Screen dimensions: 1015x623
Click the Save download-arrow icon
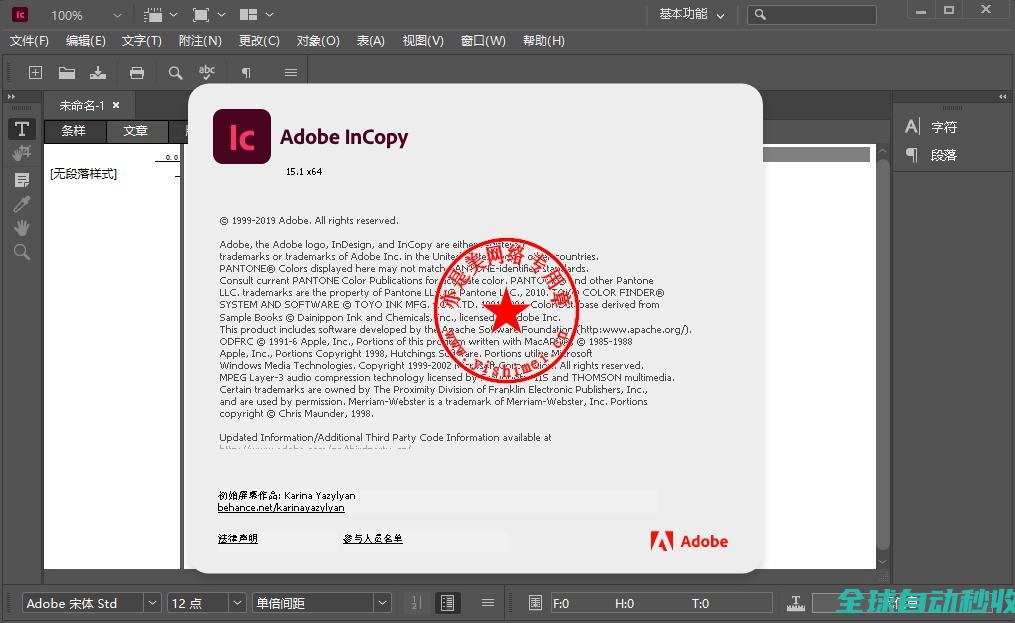[x=98, y=72]
